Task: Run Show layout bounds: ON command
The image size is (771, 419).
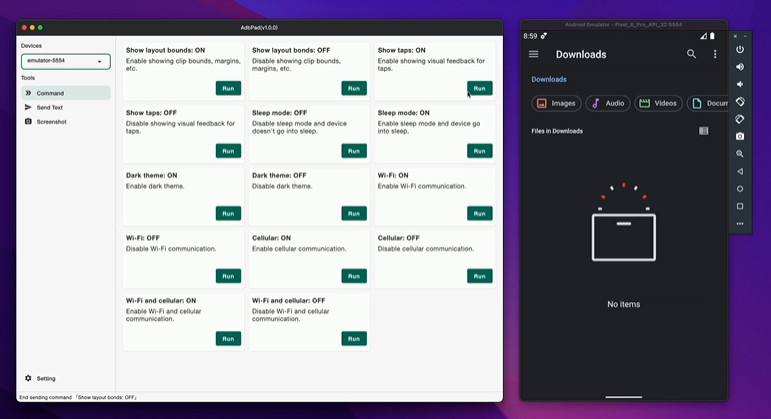Action: coord(228,89)
